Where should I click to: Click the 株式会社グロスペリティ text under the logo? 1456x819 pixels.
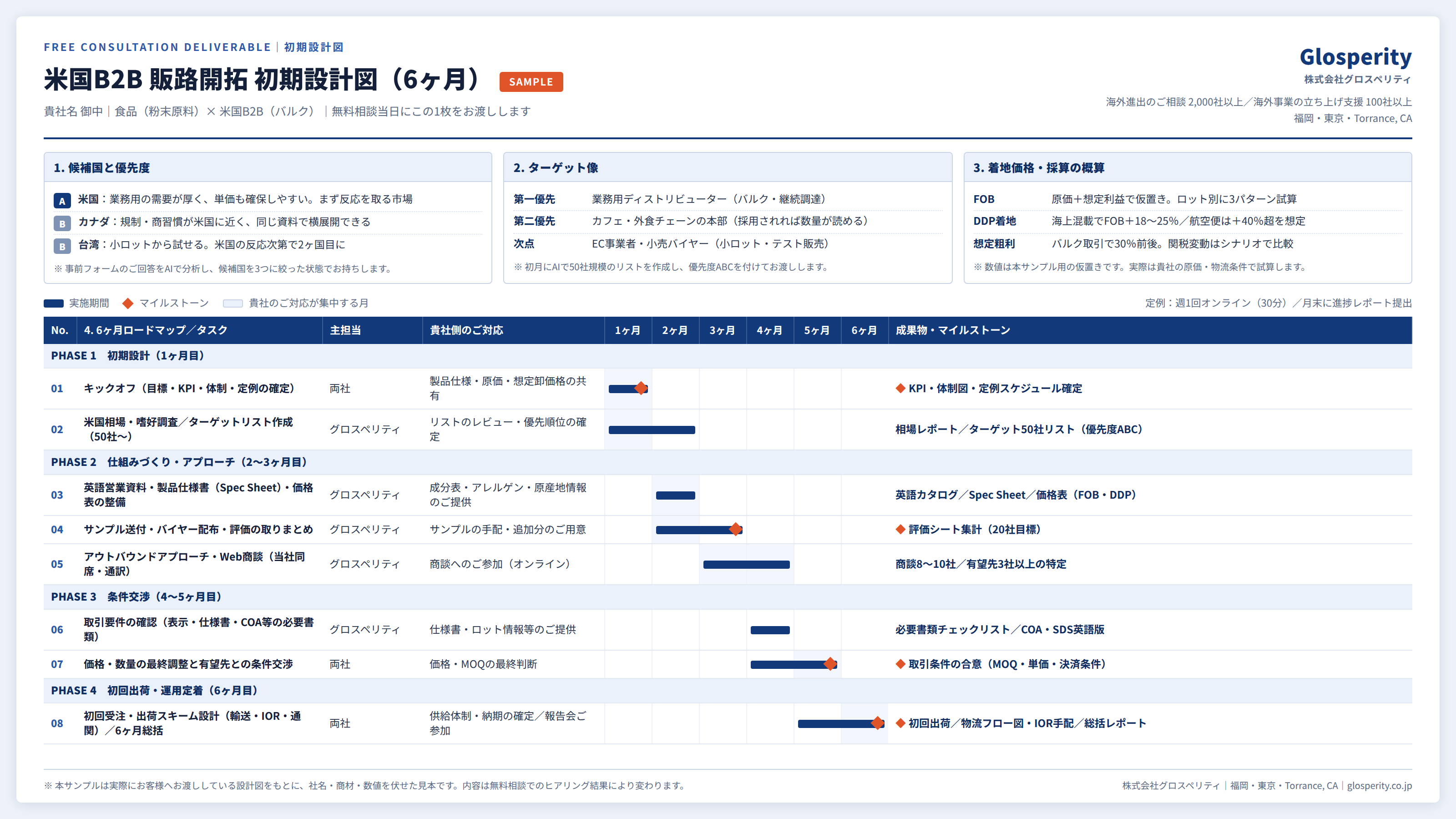(1358, 80)
